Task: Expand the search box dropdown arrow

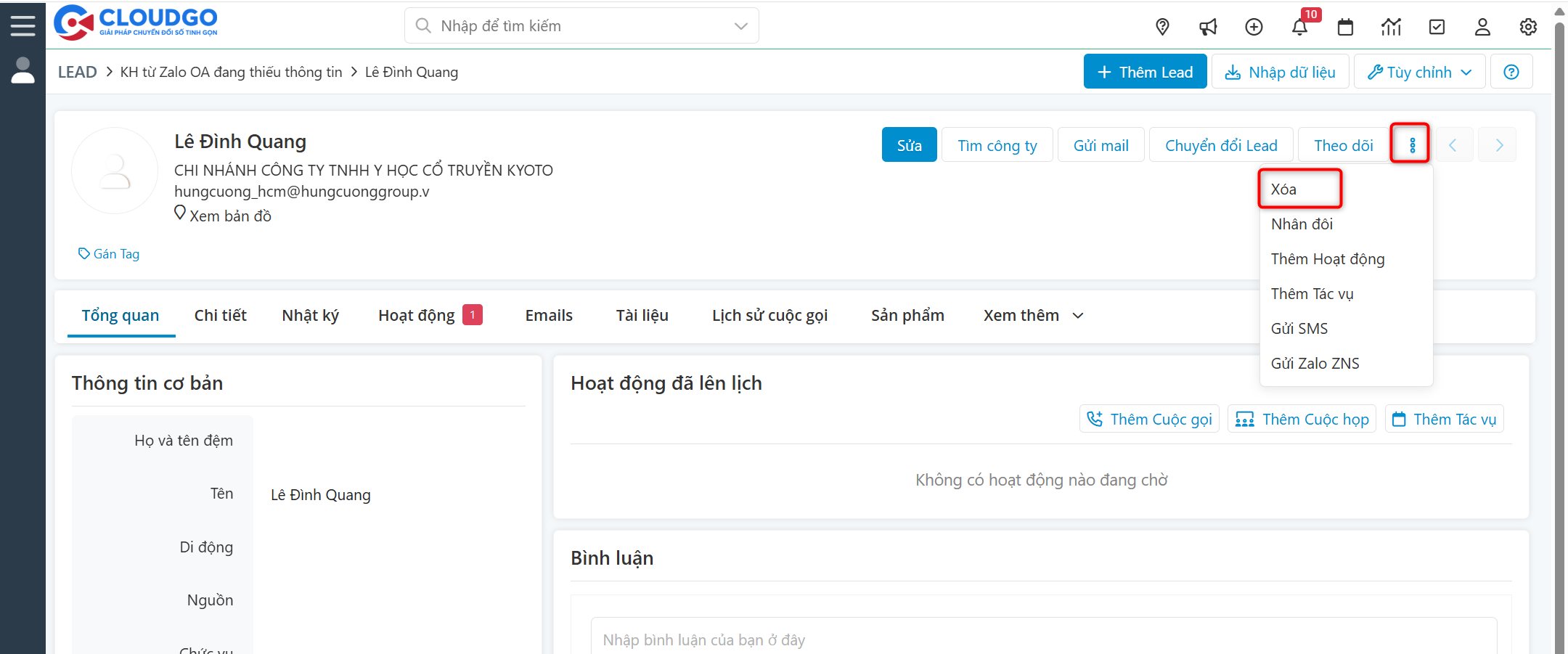Action: pyautogui.click(x=740, y=26)
